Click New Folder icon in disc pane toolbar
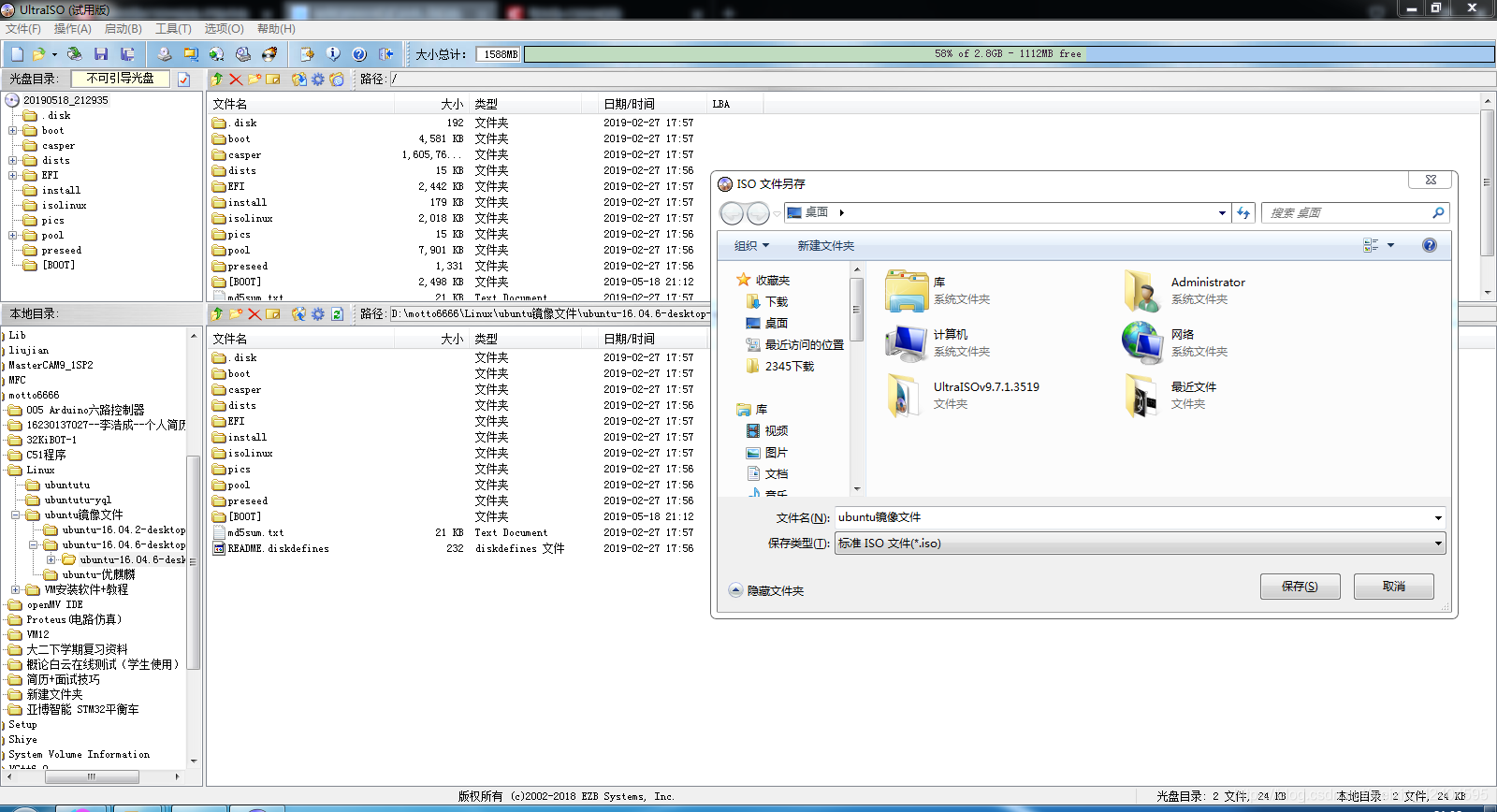Screen dimensions: 1497x812 tap(254, 80)
